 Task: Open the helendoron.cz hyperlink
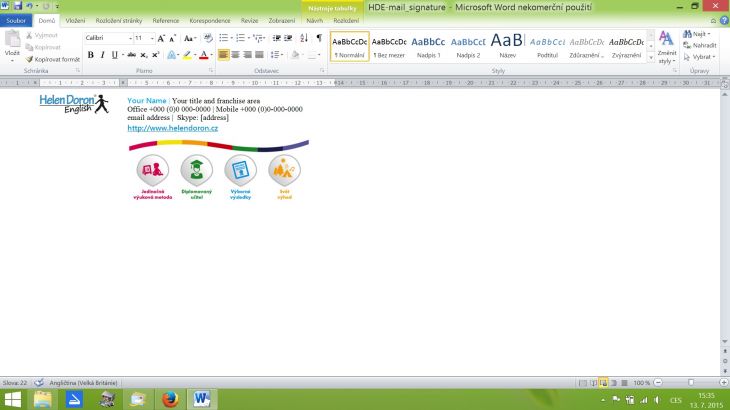point(173,128)
